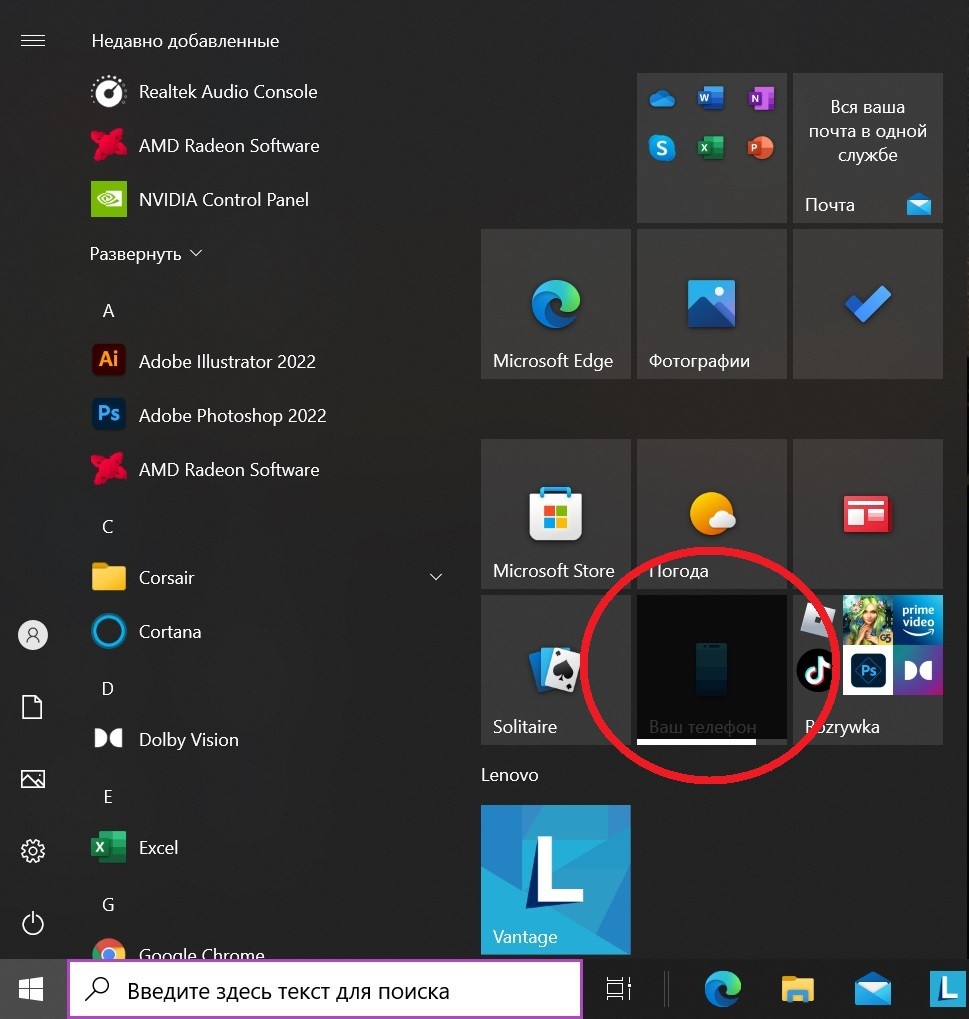The height and width of the screenshot is (1019, 969).
Task: Open Settings gear in the sidebar
Action: [x=33, y=851]
